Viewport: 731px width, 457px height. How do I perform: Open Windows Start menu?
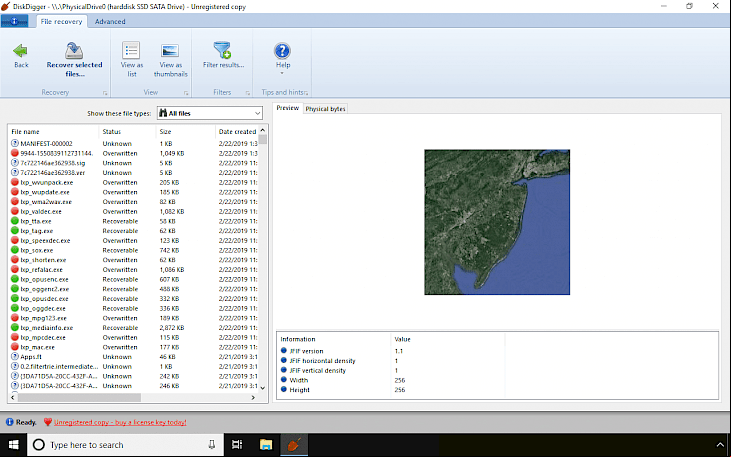[13, 445]
